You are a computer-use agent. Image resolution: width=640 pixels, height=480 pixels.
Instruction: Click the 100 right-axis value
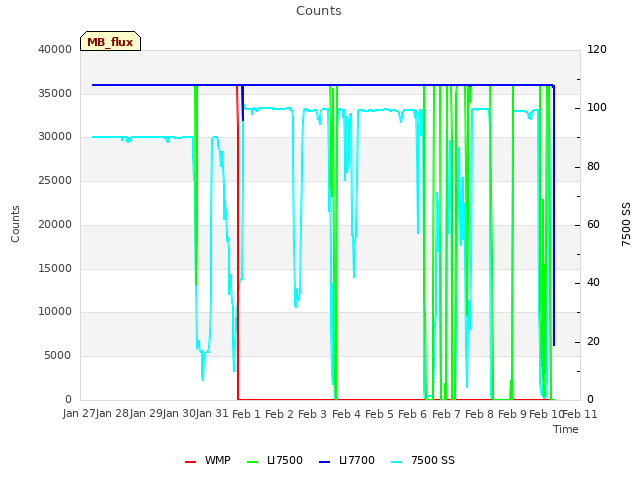tap(597, 107)
